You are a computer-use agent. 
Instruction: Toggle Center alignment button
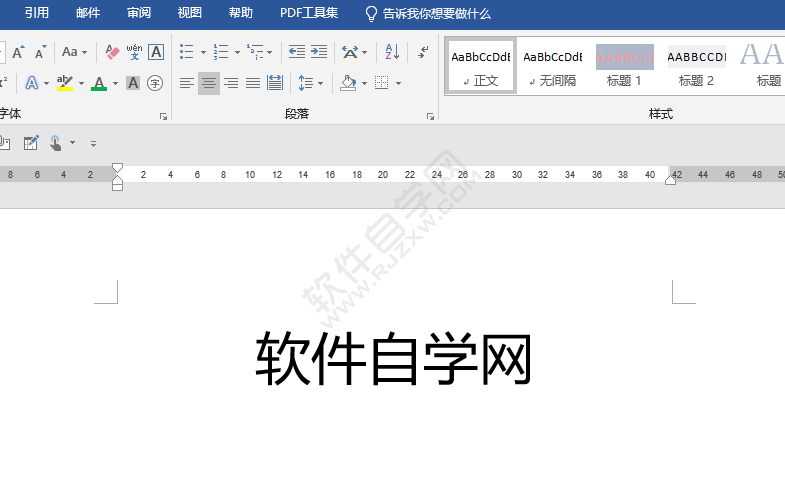click(x=209, y=83)
